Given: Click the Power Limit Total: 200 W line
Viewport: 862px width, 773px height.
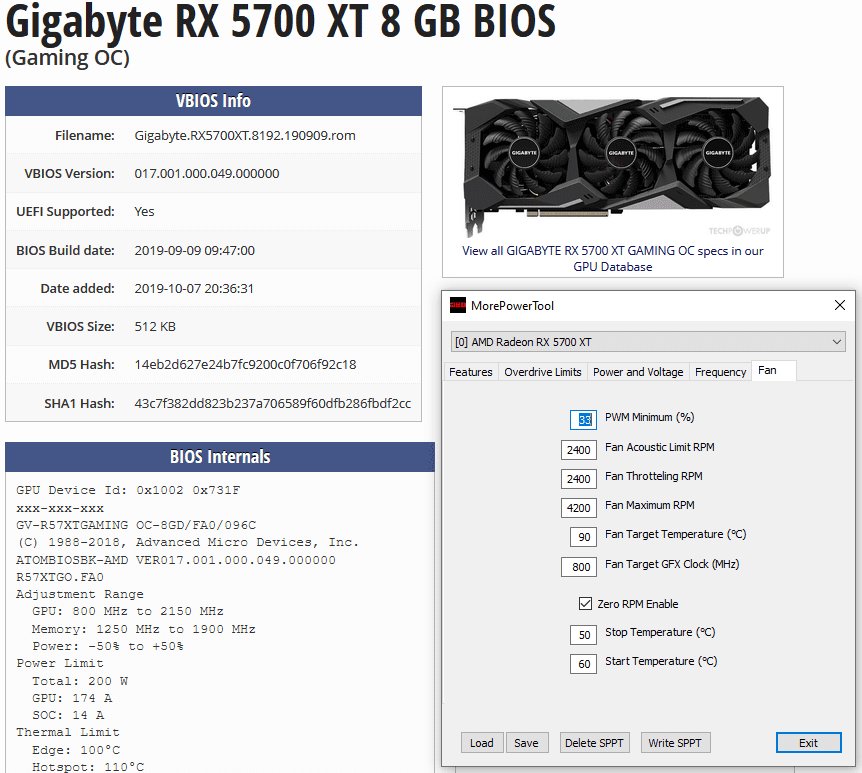Looking at the screenshot, I should (x=80, y=681).
